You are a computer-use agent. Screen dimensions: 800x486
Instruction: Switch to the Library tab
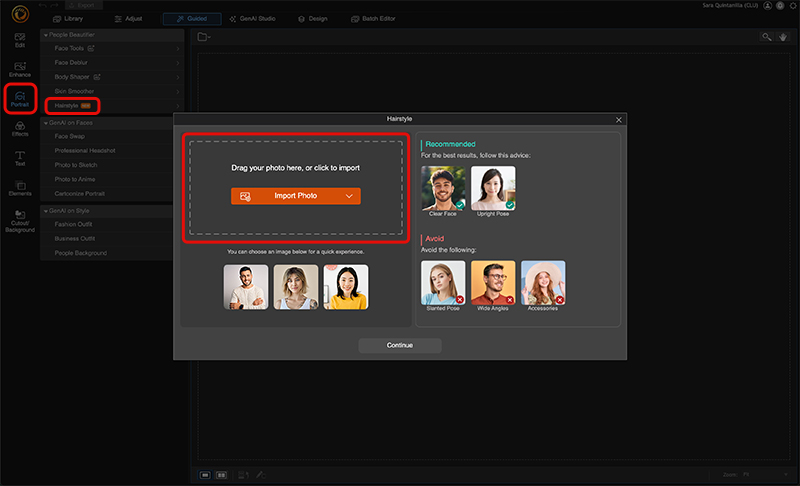(68, 19)
